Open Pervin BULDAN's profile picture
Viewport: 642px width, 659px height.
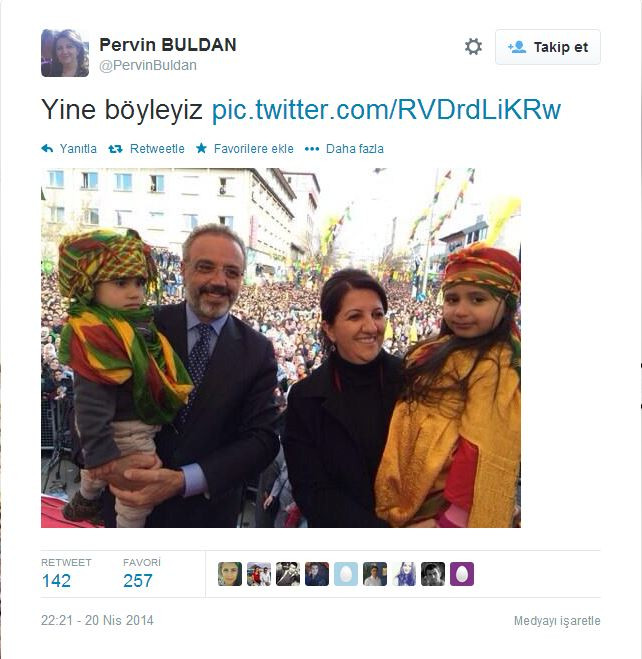click(65, 53)
